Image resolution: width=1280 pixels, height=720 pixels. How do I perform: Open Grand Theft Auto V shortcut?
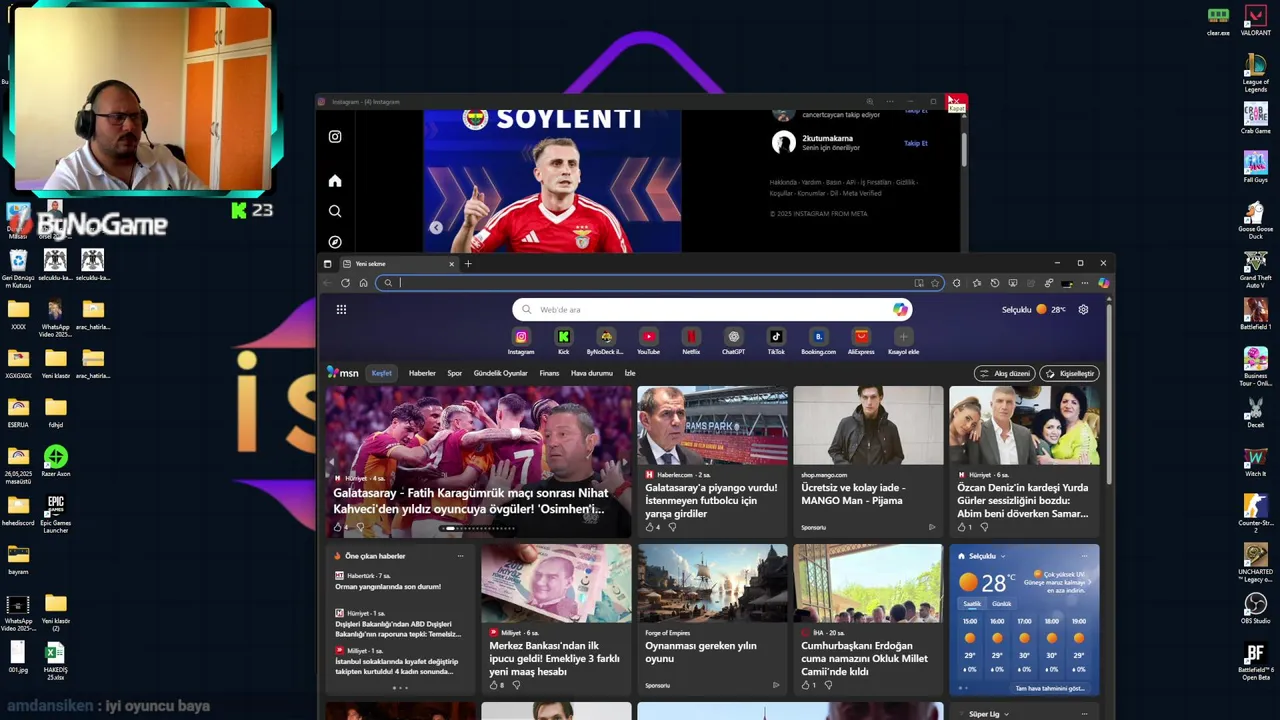[1255, 269]
